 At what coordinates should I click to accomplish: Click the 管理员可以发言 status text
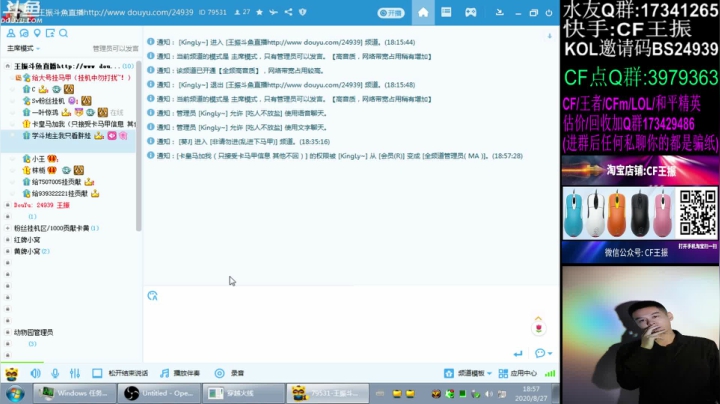(115, 48)
